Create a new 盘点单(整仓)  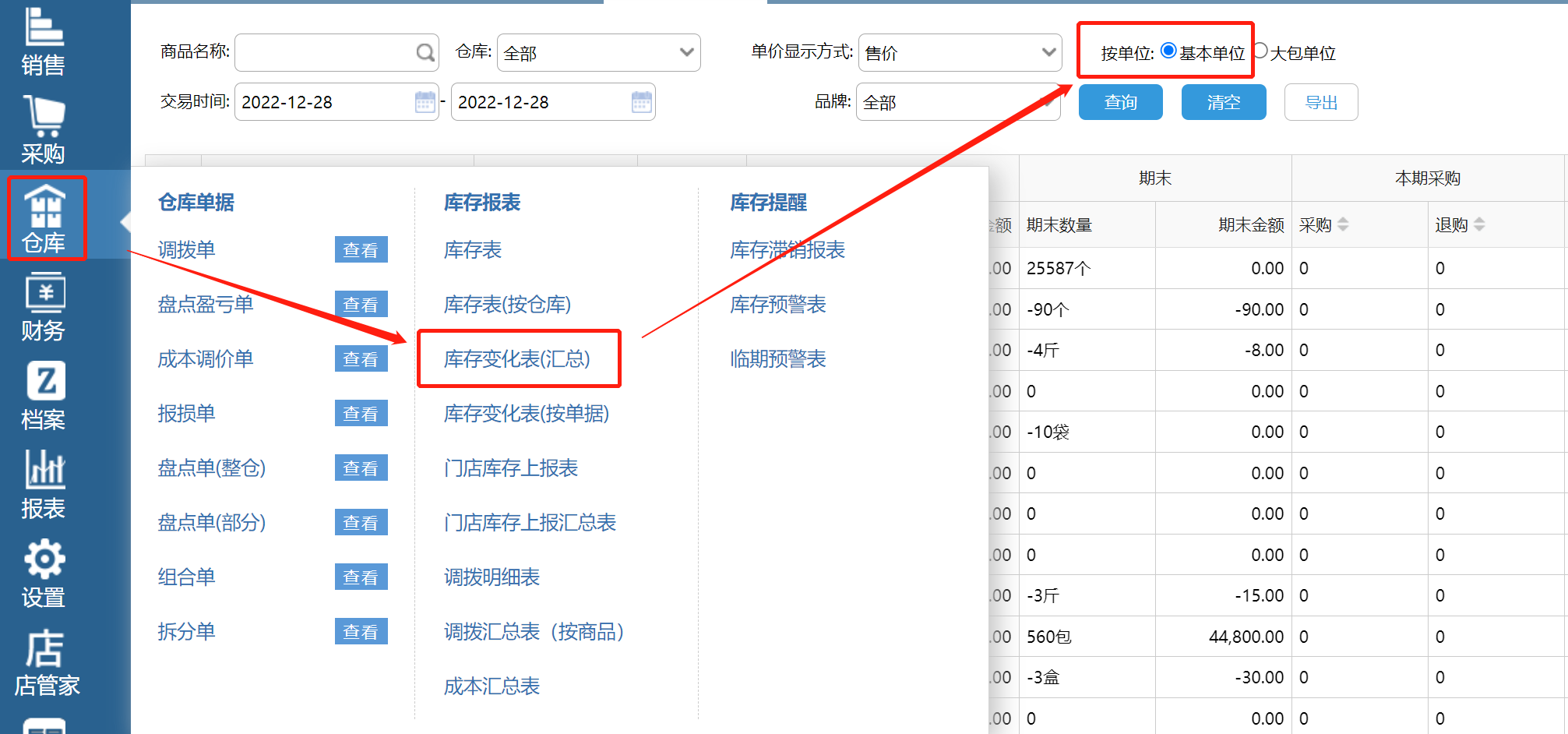tap(212, 468)
